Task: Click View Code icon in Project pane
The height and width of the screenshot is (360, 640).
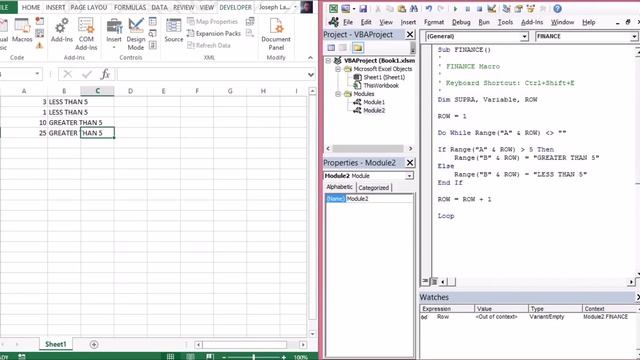Action: click(x=331, y=48)
